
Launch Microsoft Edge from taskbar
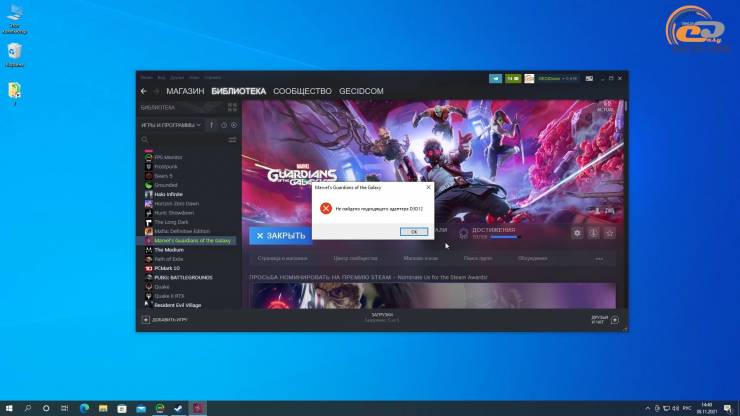(84, 408)
